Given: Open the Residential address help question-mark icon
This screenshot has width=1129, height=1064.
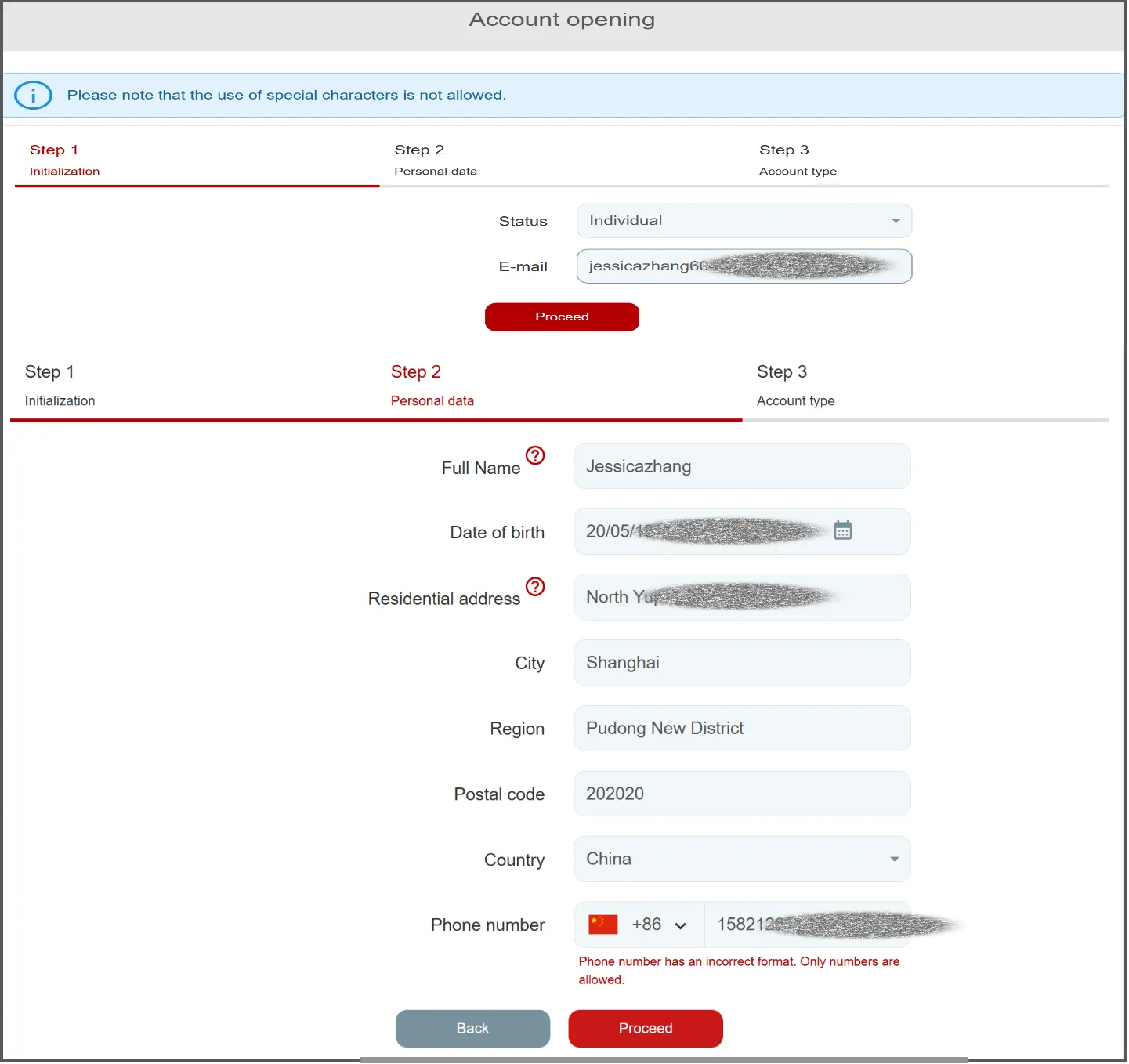Looking at the screenshot, I should (x=535, y=587).
